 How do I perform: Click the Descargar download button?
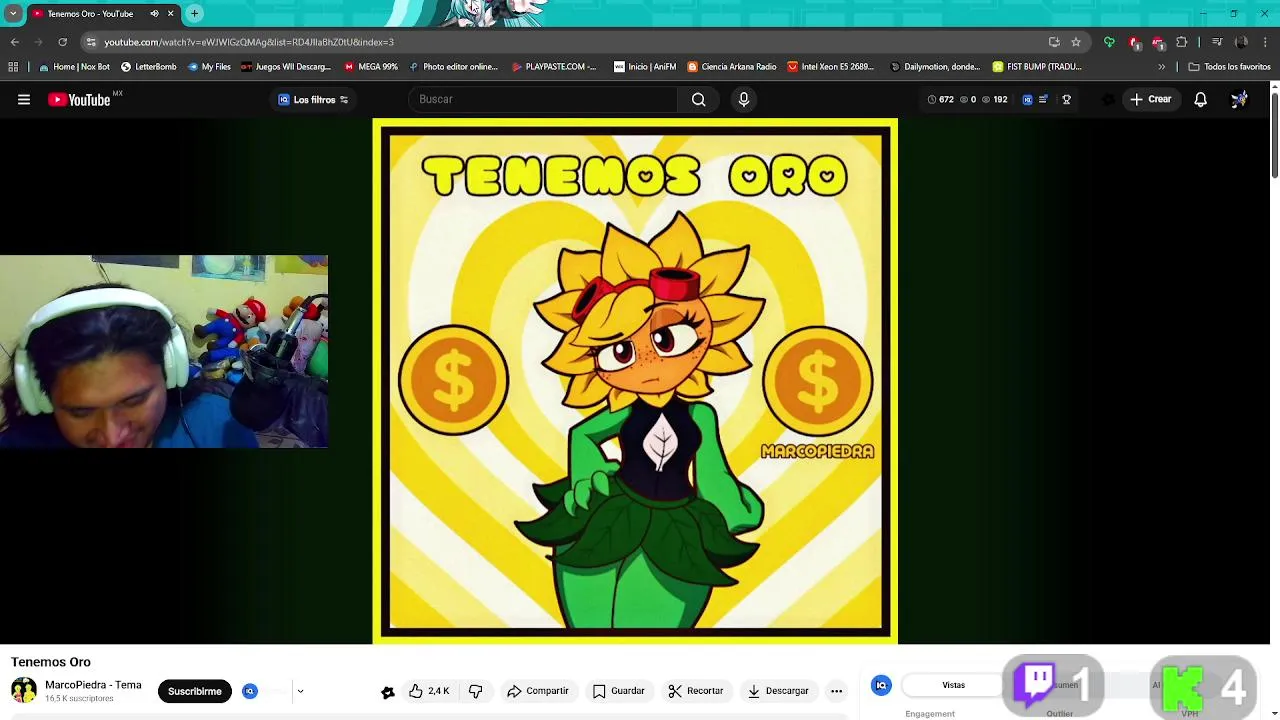coord(778,691)
